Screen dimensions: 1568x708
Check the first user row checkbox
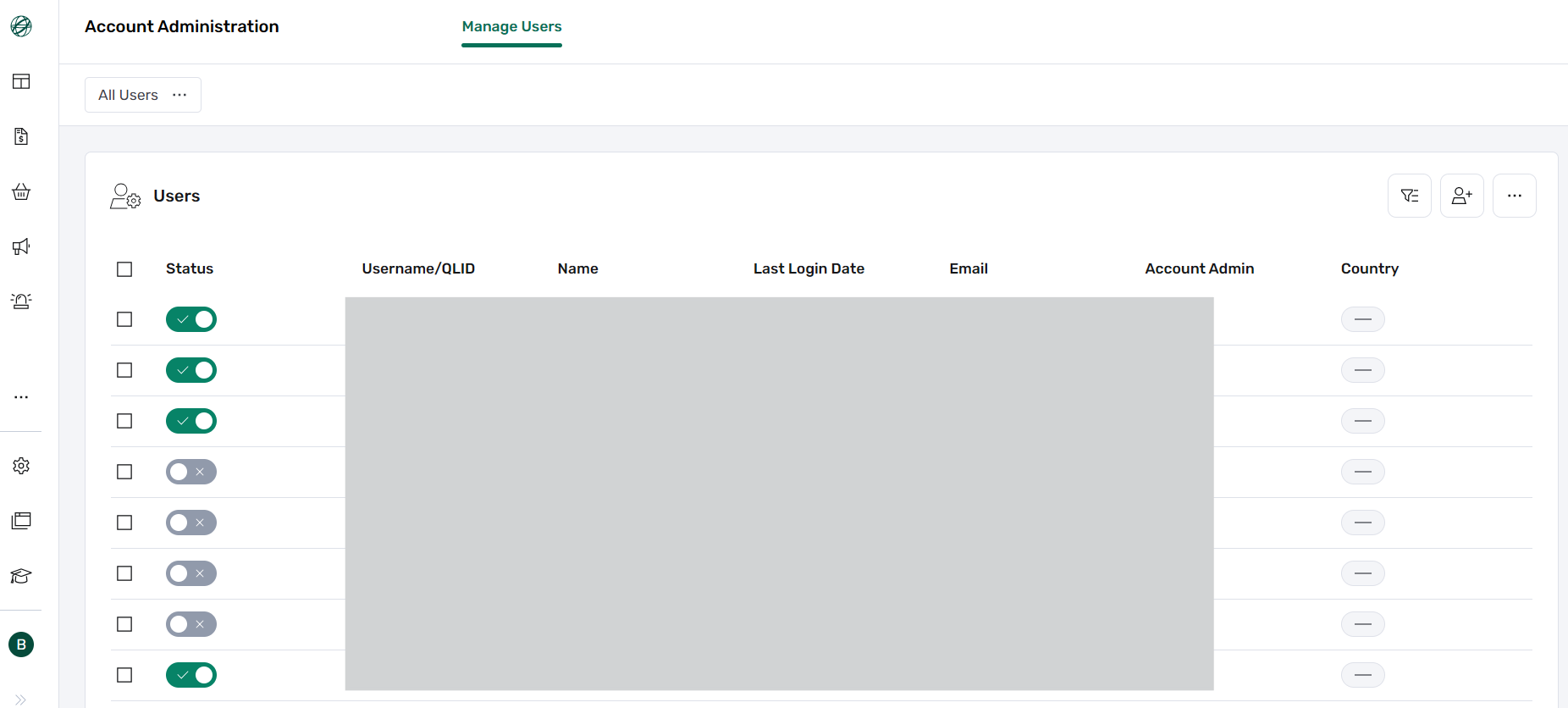(x=124, y=319)
